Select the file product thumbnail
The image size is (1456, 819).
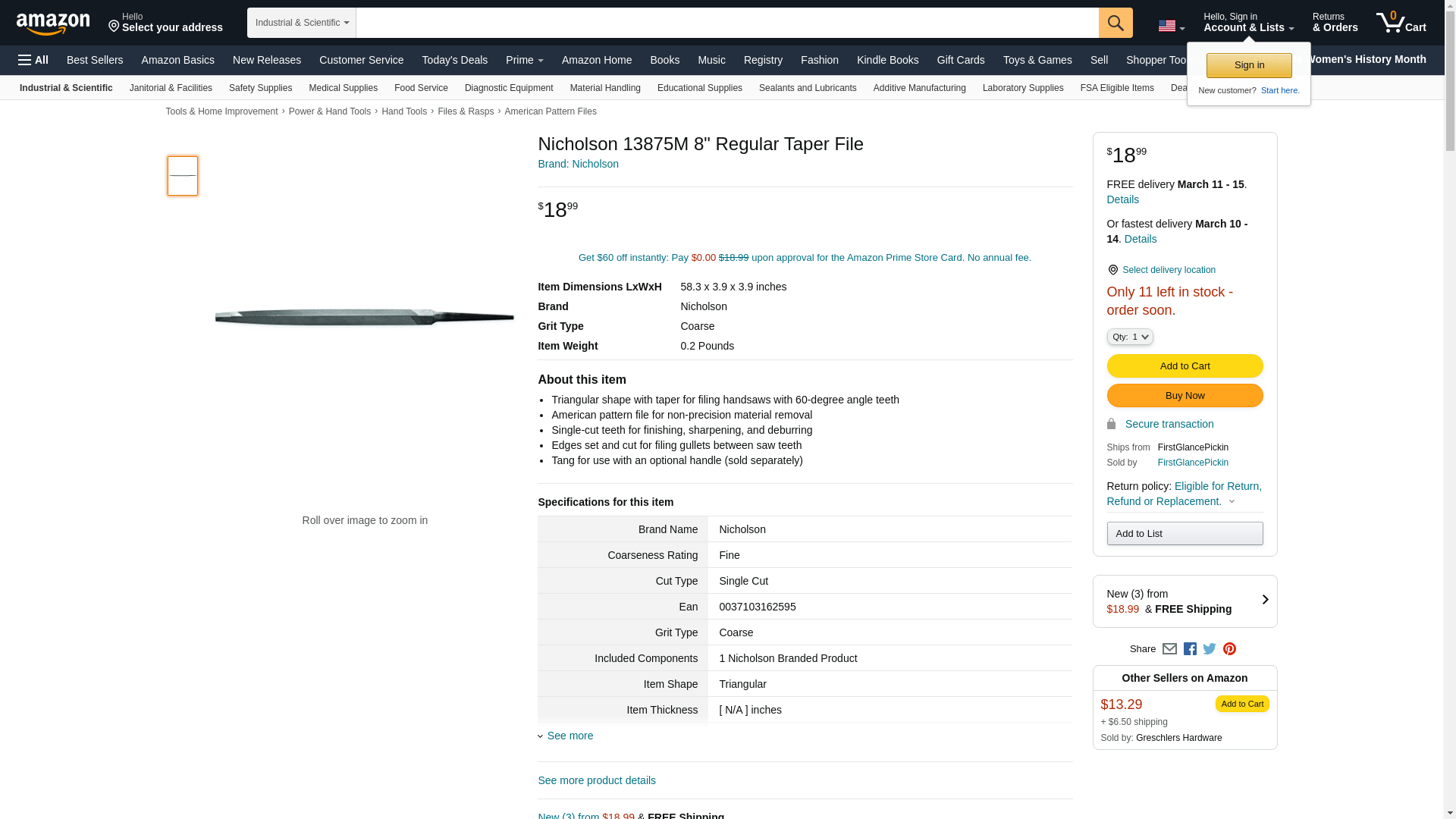point(183,176)
